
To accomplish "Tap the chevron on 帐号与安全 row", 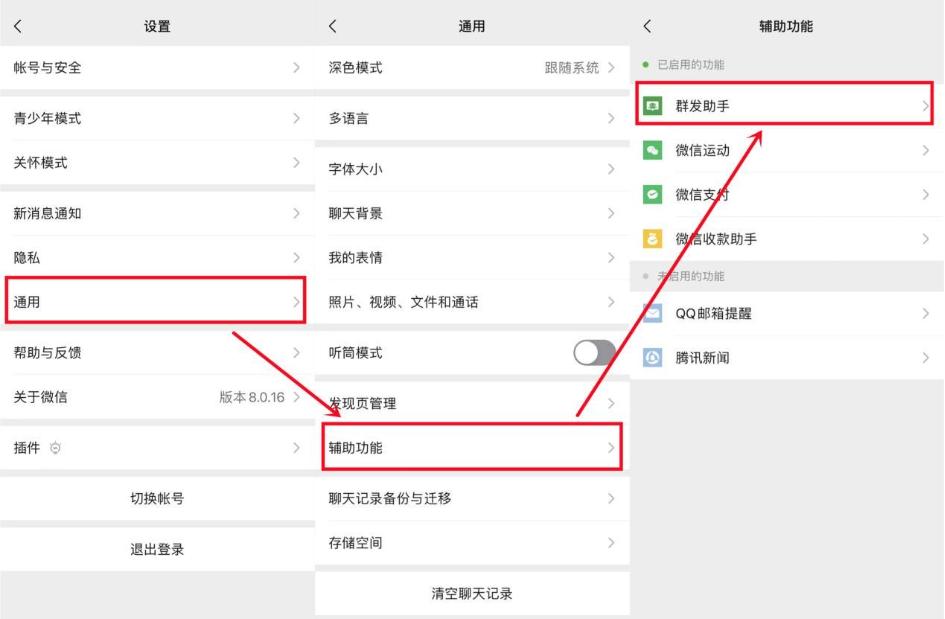I will coord(297,68).
